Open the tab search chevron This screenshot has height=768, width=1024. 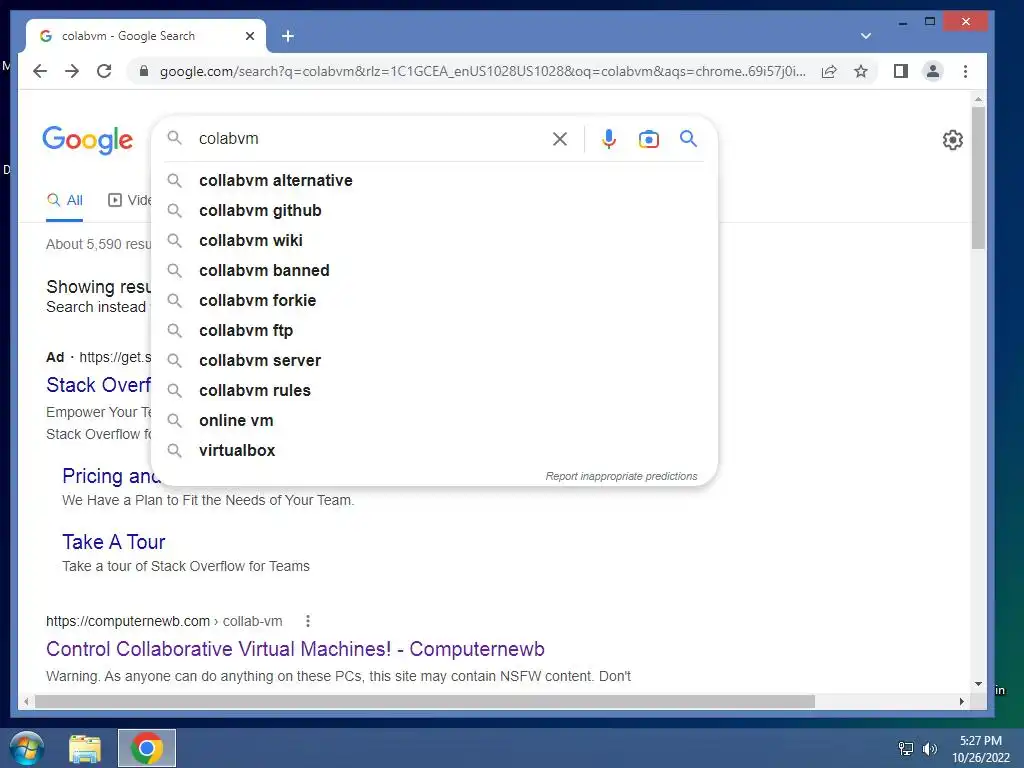coord(866,36)
